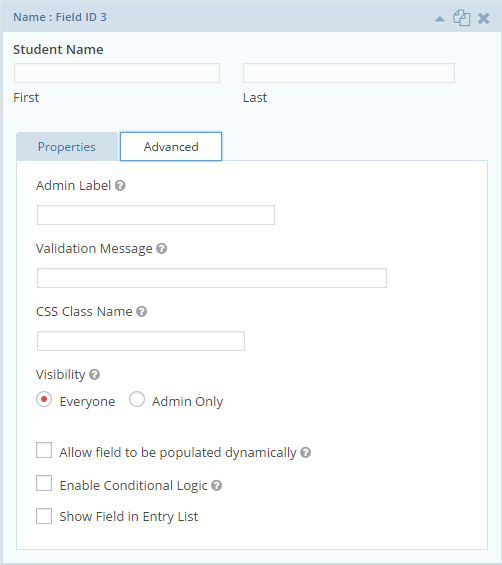Image resolution: width=502 pixels, height=565 pixels.
Task: Focus the Admin Label text field
Action: point(156,215)
